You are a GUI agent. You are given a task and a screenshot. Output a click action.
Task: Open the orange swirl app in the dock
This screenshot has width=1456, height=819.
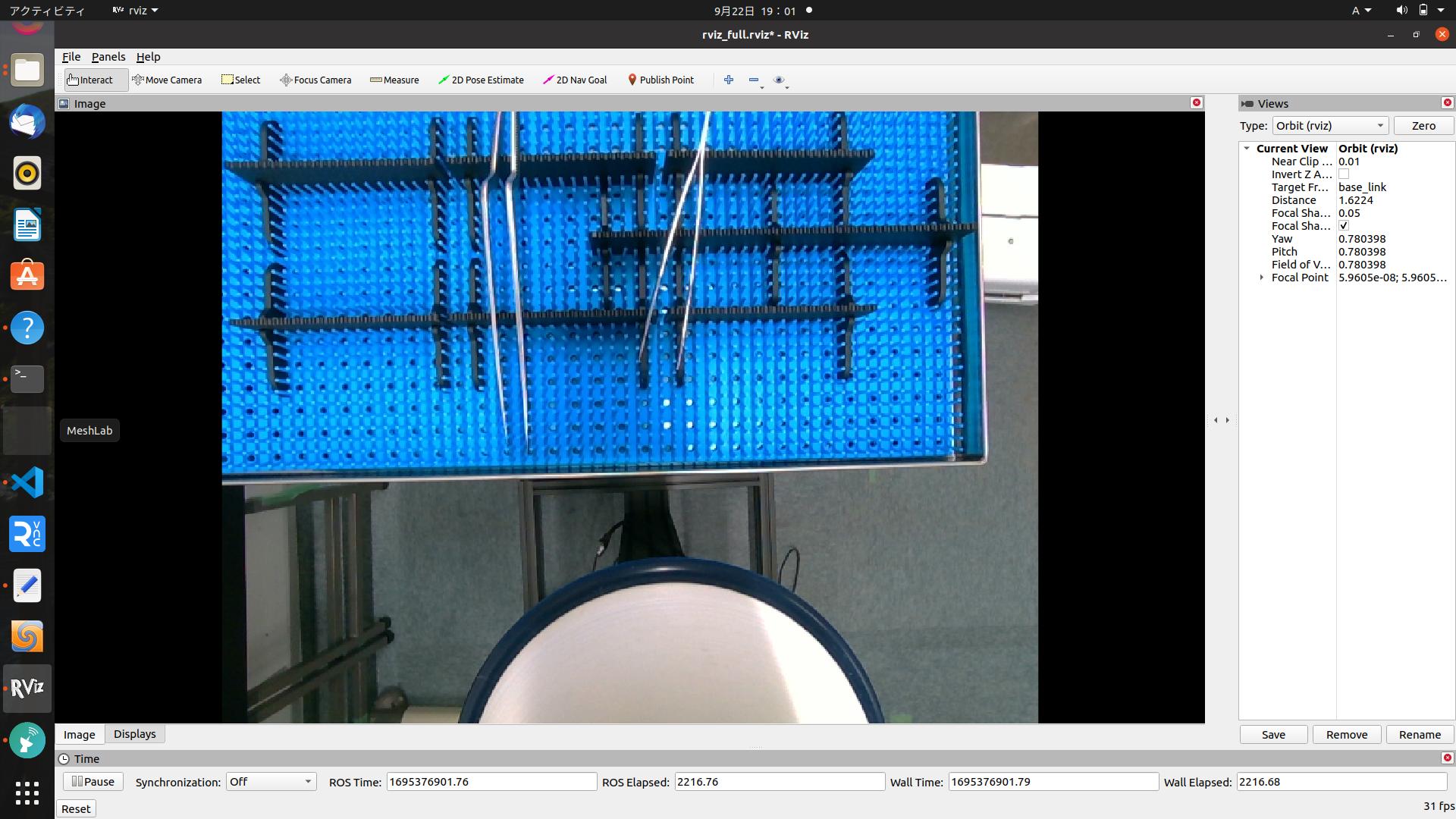click(27, 637)
